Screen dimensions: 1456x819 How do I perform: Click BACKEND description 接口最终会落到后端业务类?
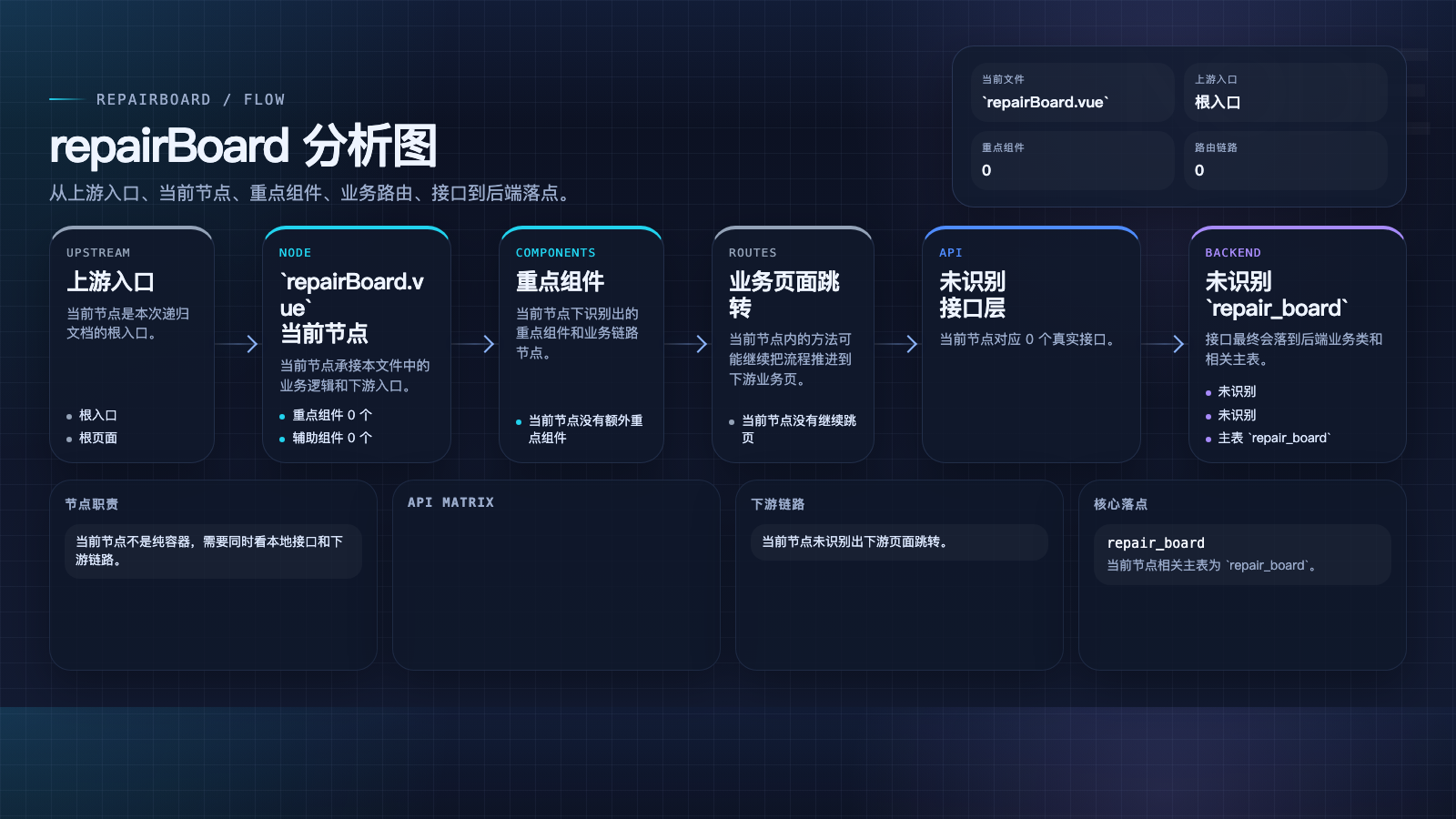[1293, 349]
